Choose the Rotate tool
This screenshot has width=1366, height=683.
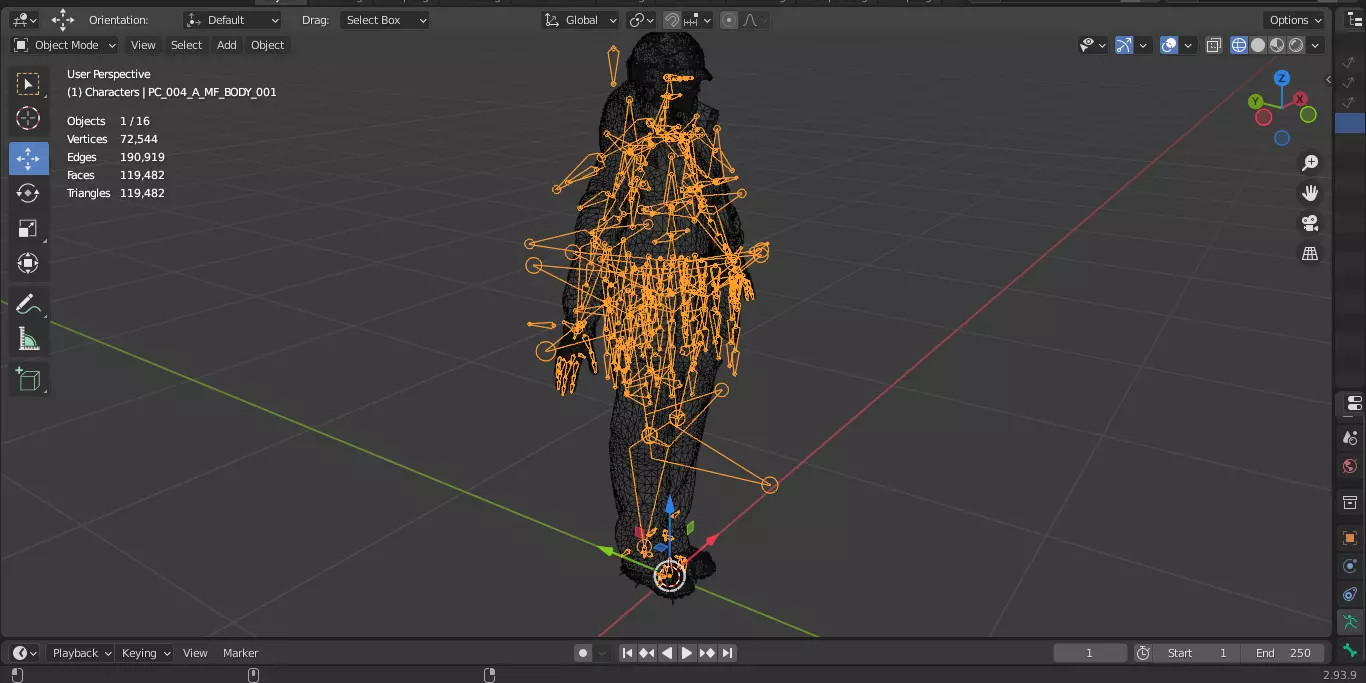(x=29, y=193)
